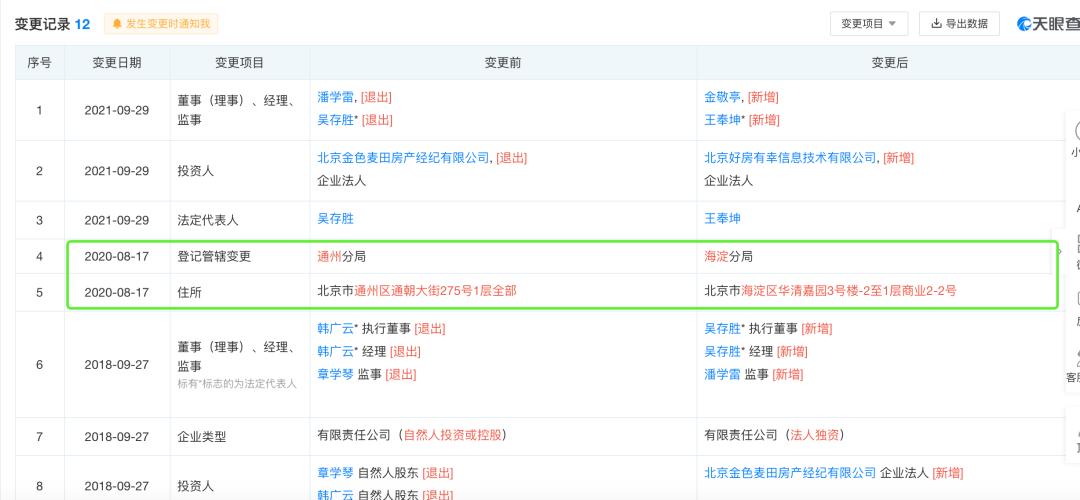Click the 天眼查 logo
Image resolution: width=1080 pixels, height=500 pixels.
pos(1047,24)
